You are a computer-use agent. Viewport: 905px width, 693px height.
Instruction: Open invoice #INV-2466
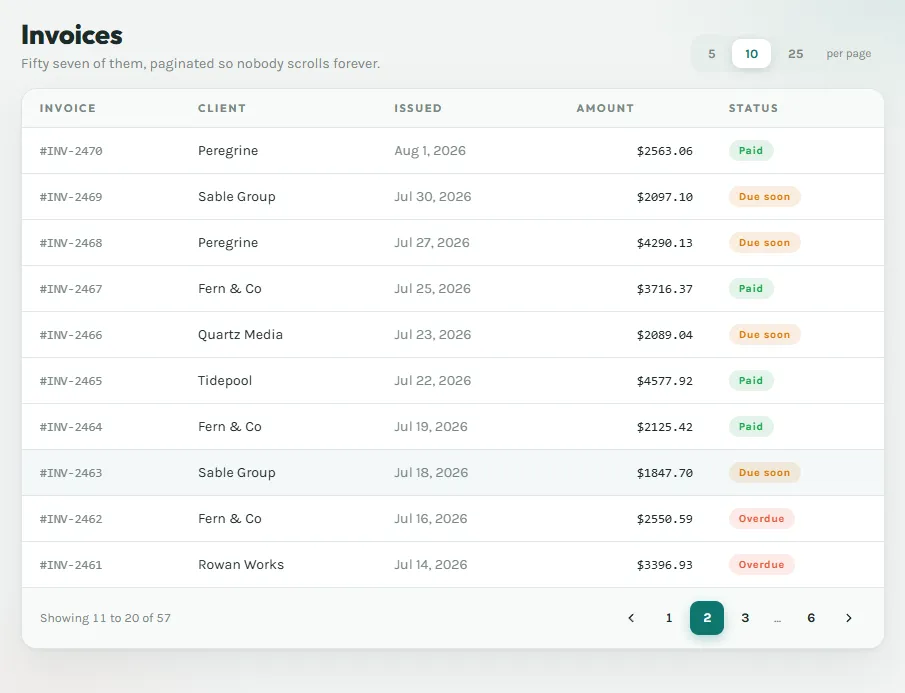(71, 335)
